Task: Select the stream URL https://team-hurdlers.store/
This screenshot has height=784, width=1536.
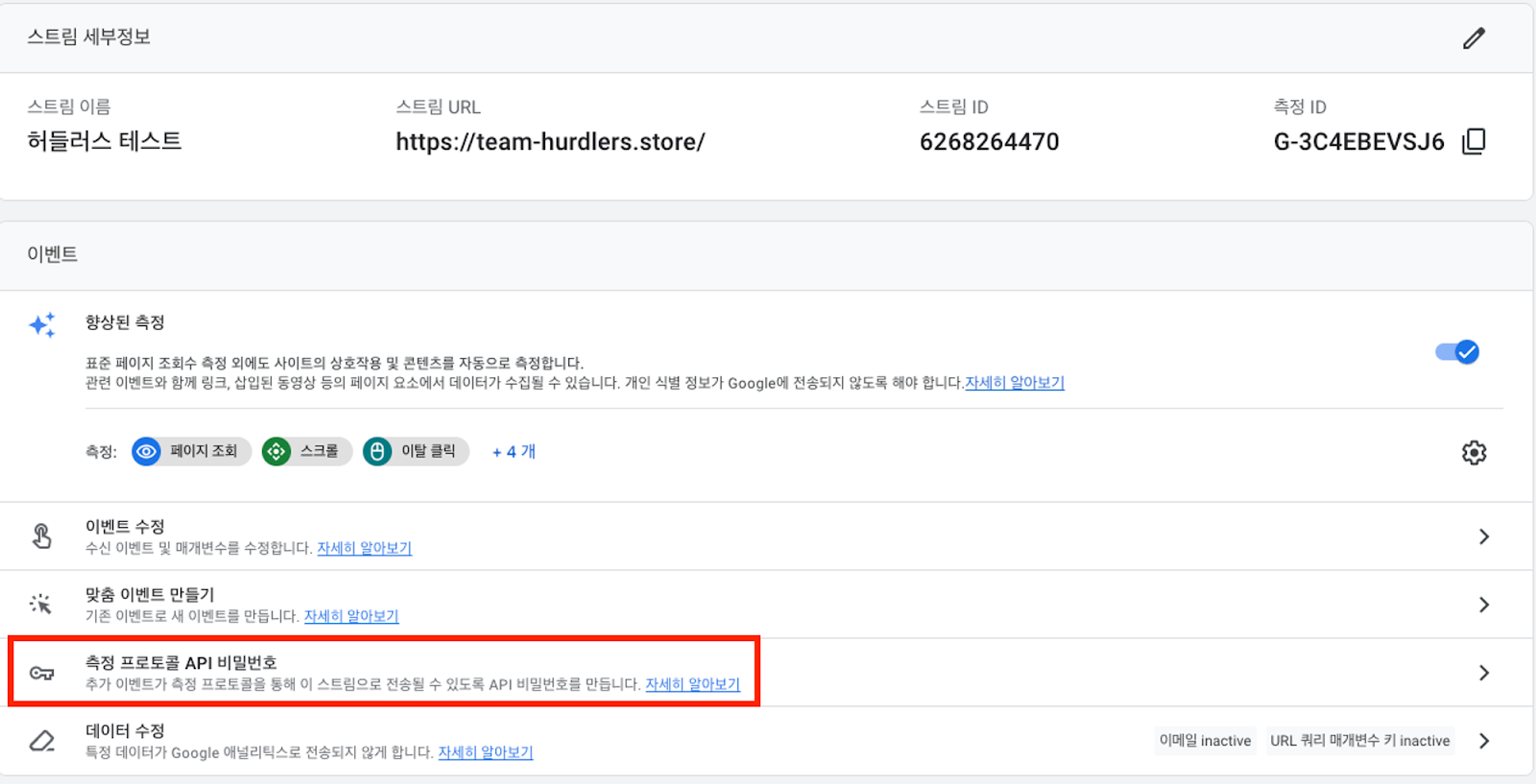Action: point(550,142)
